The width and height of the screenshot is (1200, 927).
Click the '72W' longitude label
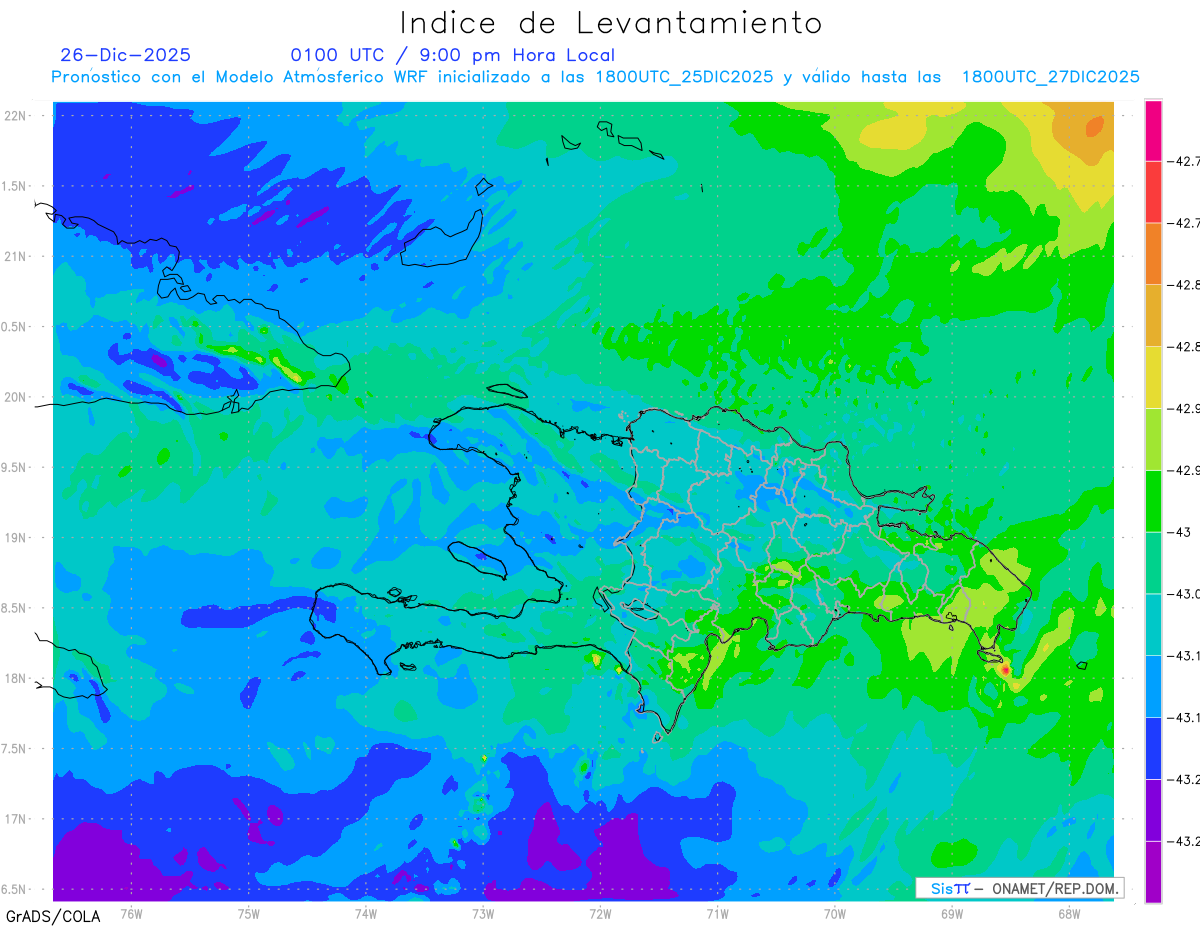[600, 913]
